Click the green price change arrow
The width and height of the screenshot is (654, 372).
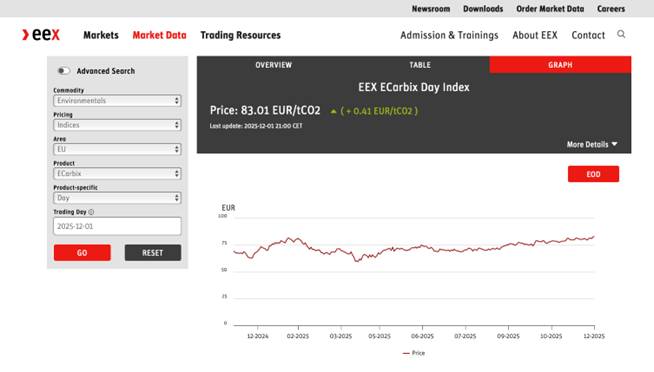334,111
